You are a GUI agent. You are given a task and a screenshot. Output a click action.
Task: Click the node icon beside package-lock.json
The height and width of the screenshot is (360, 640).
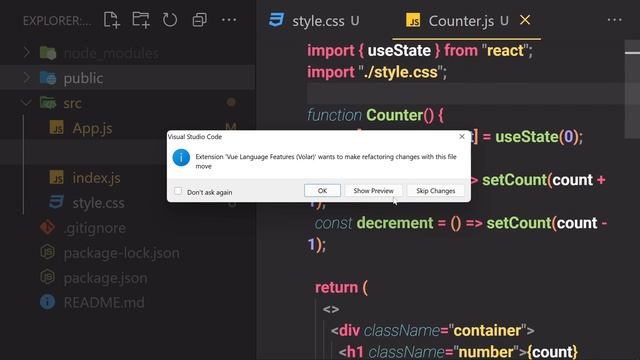point(47,252)
